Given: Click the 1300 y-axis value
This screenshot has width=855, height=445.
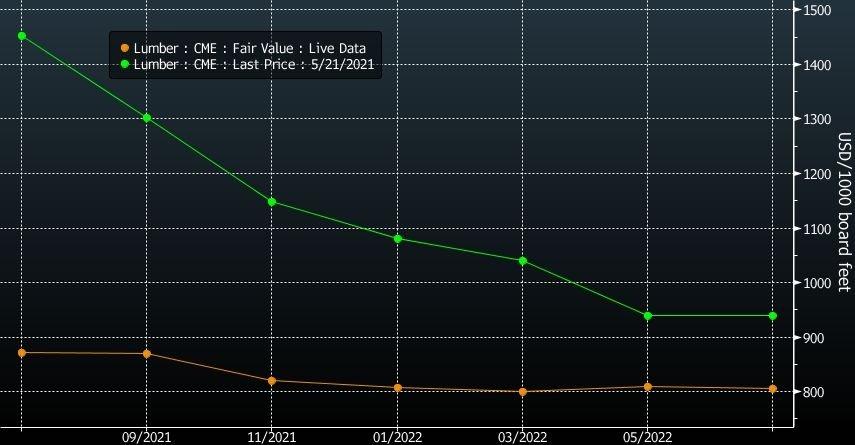Looking at the screenshot, I should (817, 119).
